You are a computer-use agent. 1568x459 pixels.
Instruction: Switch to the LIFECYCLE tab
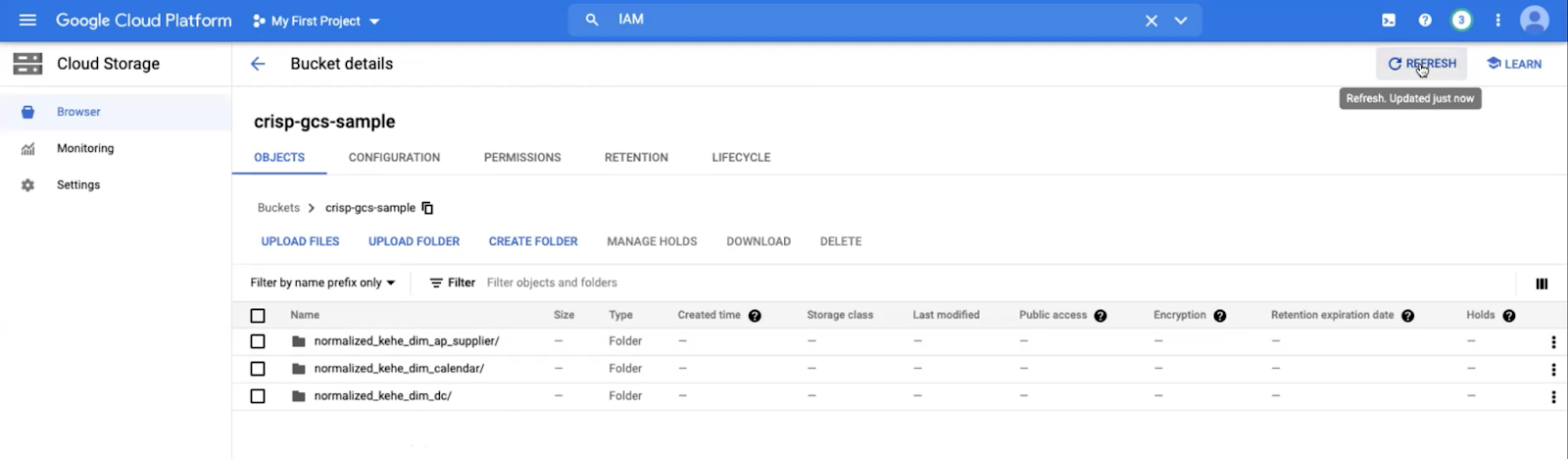point(741,157)
